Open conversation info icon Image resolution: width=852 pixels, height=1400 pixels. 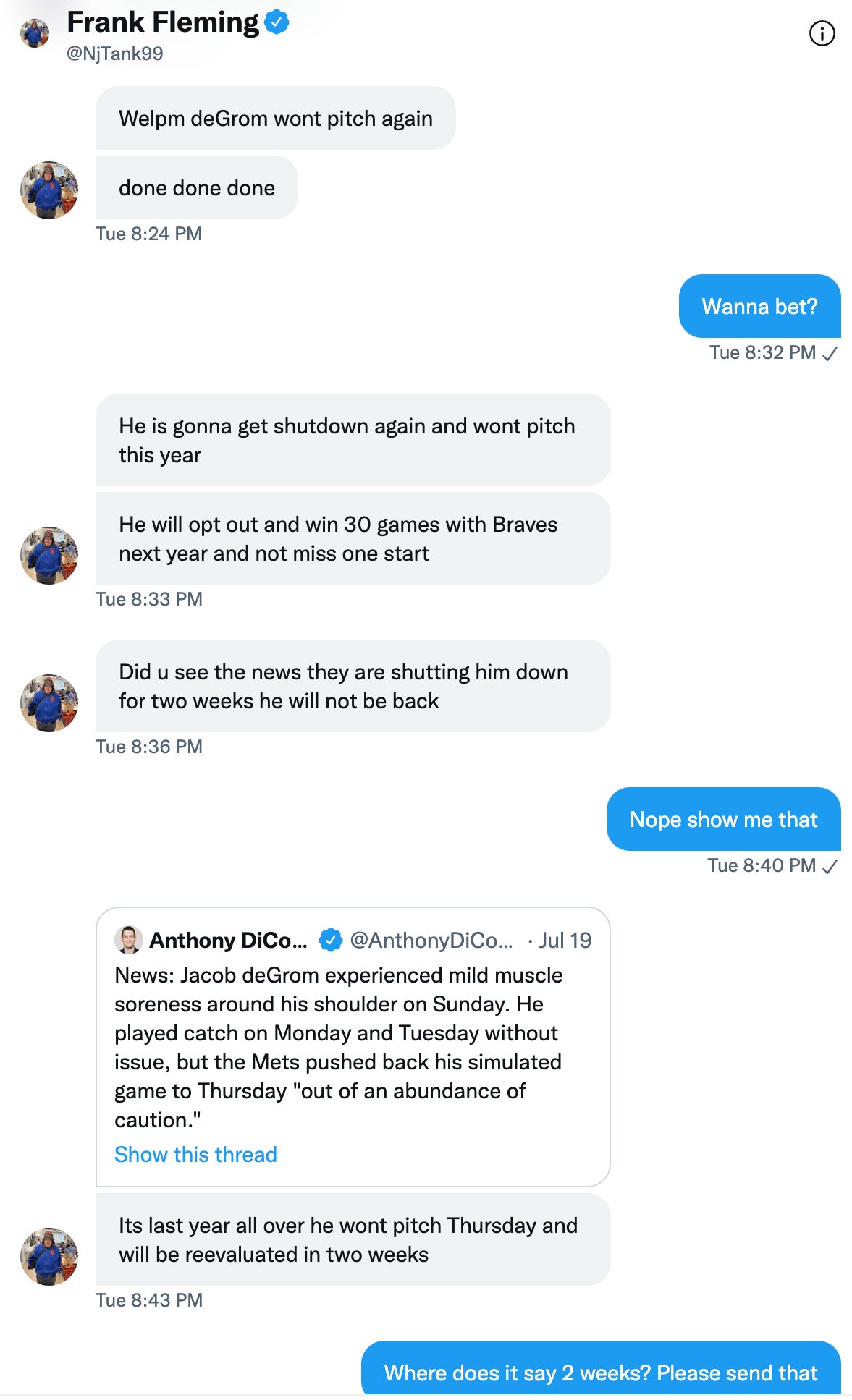pyautogui.click(x=822, y=33)
